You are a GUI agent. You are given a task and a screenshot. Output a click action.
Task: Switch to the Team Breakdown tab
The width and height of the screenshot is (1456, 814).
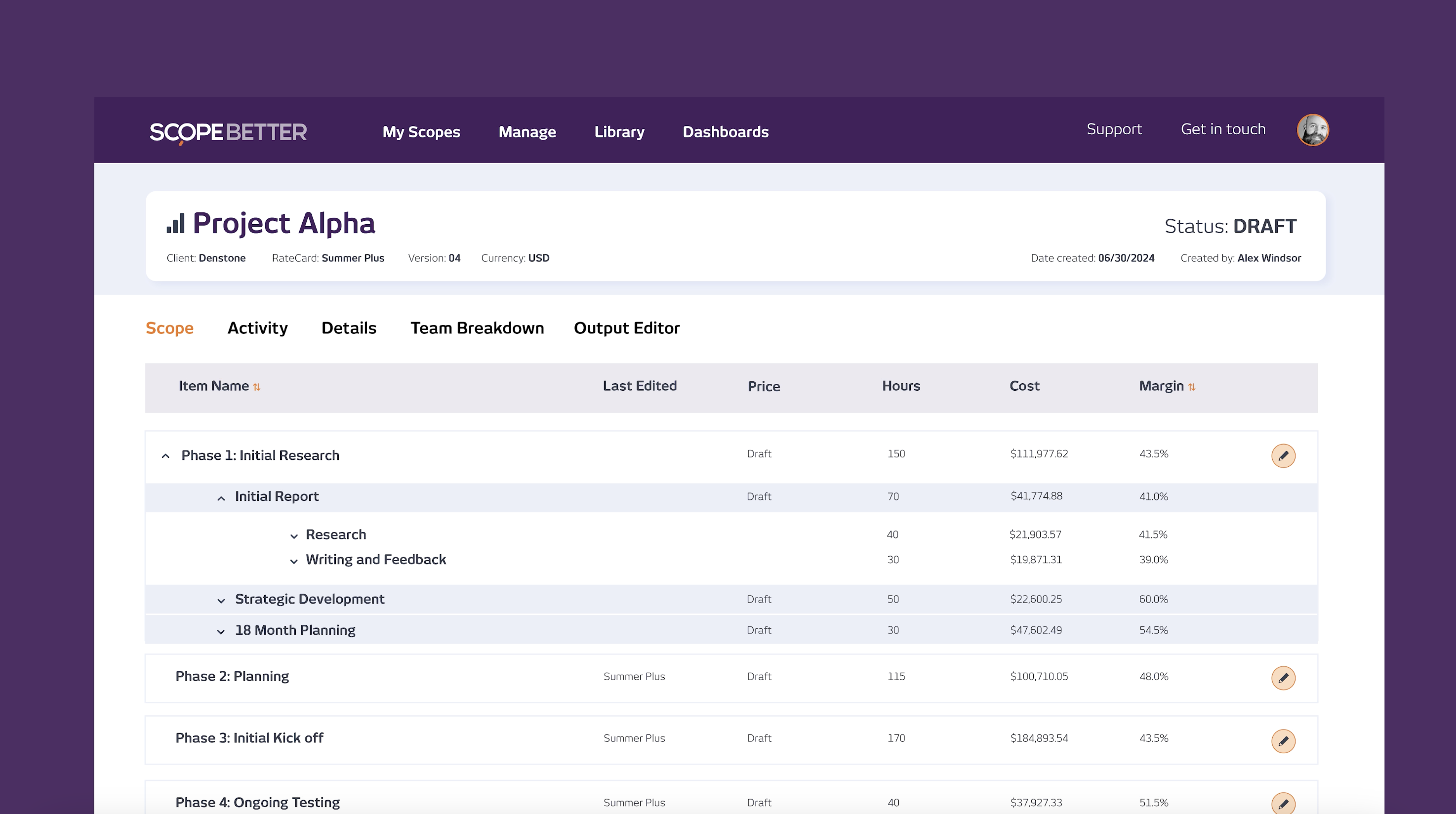477,328
